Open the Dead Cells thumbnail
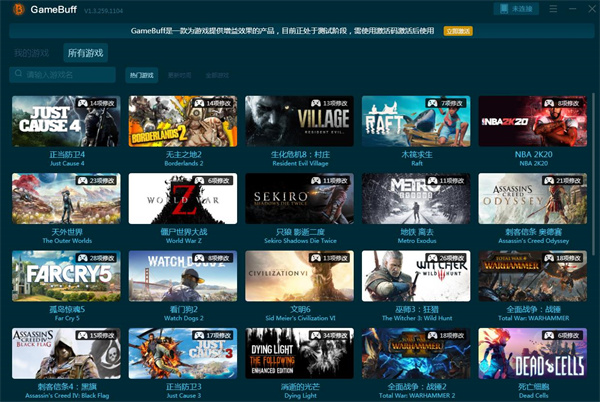Image resolution: width=600 pixels, height=402 pixels. [x=533, y=353]
